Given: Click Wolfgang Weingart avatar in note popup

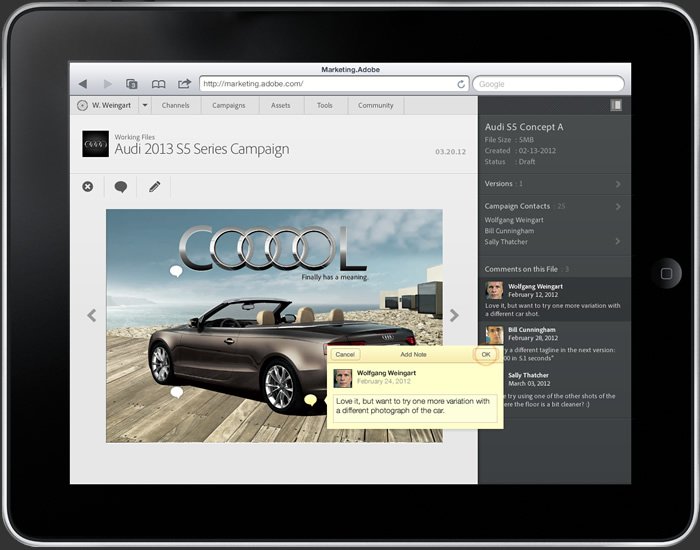Looking at the screenshot, I should click(343, 378).
